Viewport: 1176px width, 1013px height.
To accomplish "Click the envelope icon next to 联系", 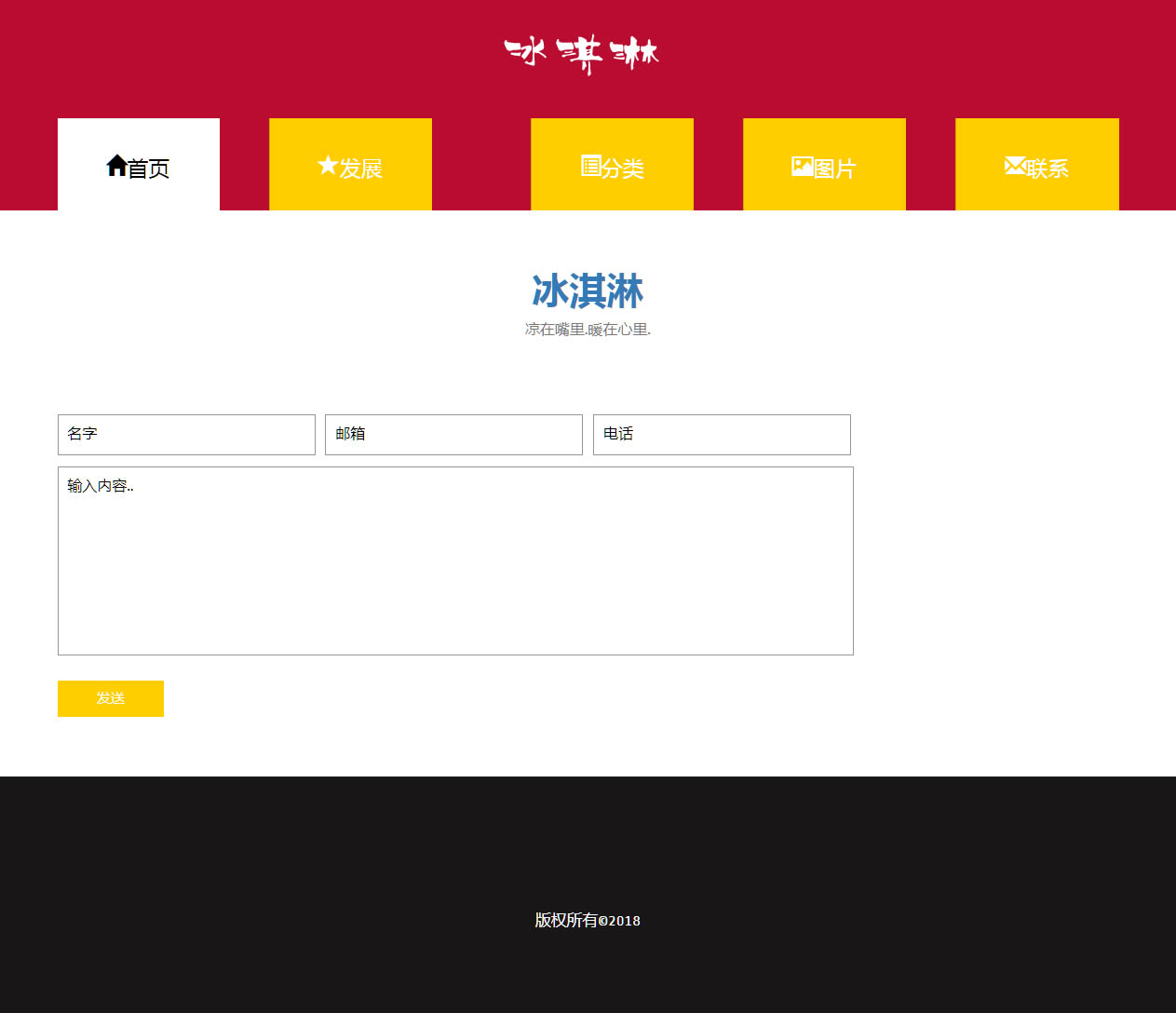I will tap(1014, 166).
